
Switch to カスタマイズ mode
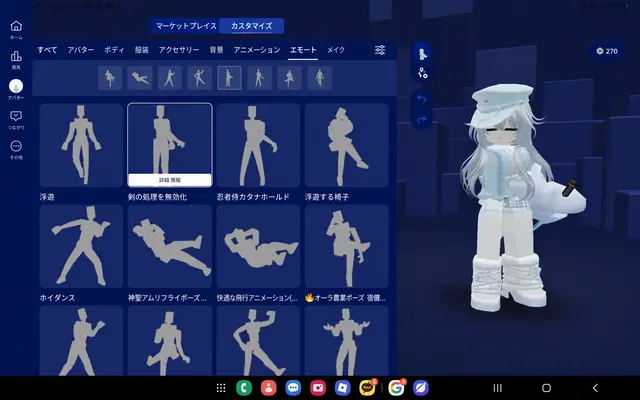tap(251, 26)
